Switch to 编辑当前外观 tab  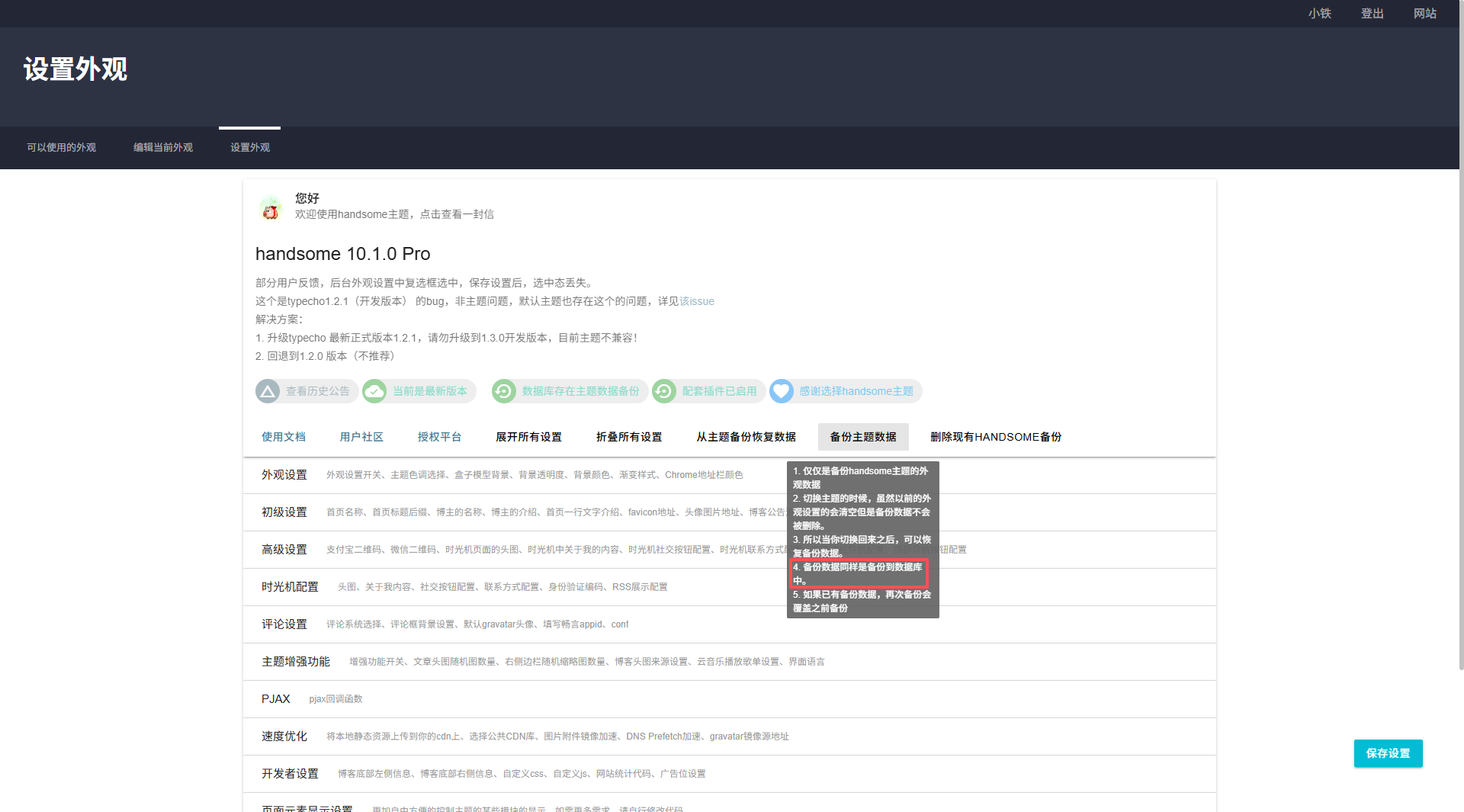tap(163, 148)
